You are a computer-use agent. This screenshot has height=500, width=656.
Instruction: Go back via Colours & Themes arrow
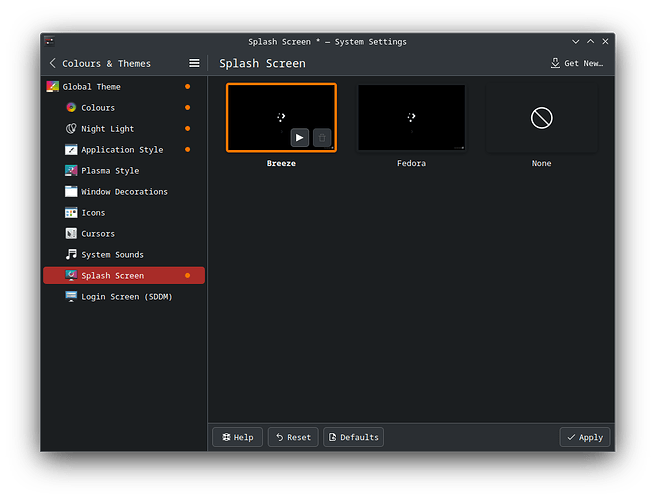tap(52, 63)
